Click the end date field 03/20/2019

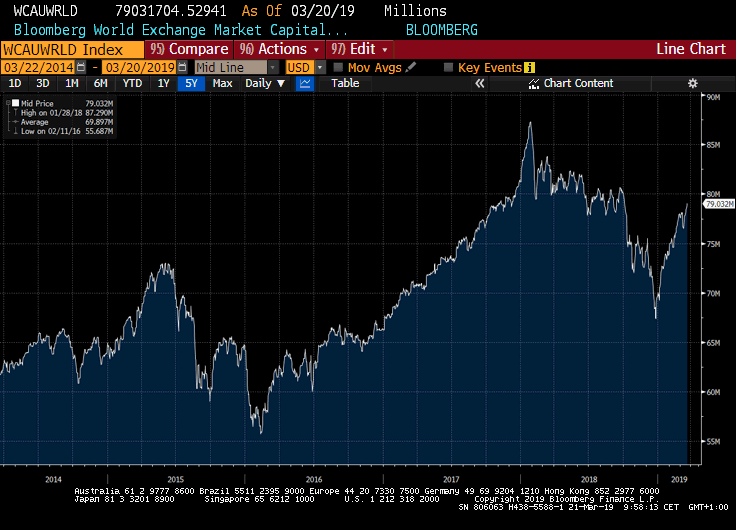(140, 68)
